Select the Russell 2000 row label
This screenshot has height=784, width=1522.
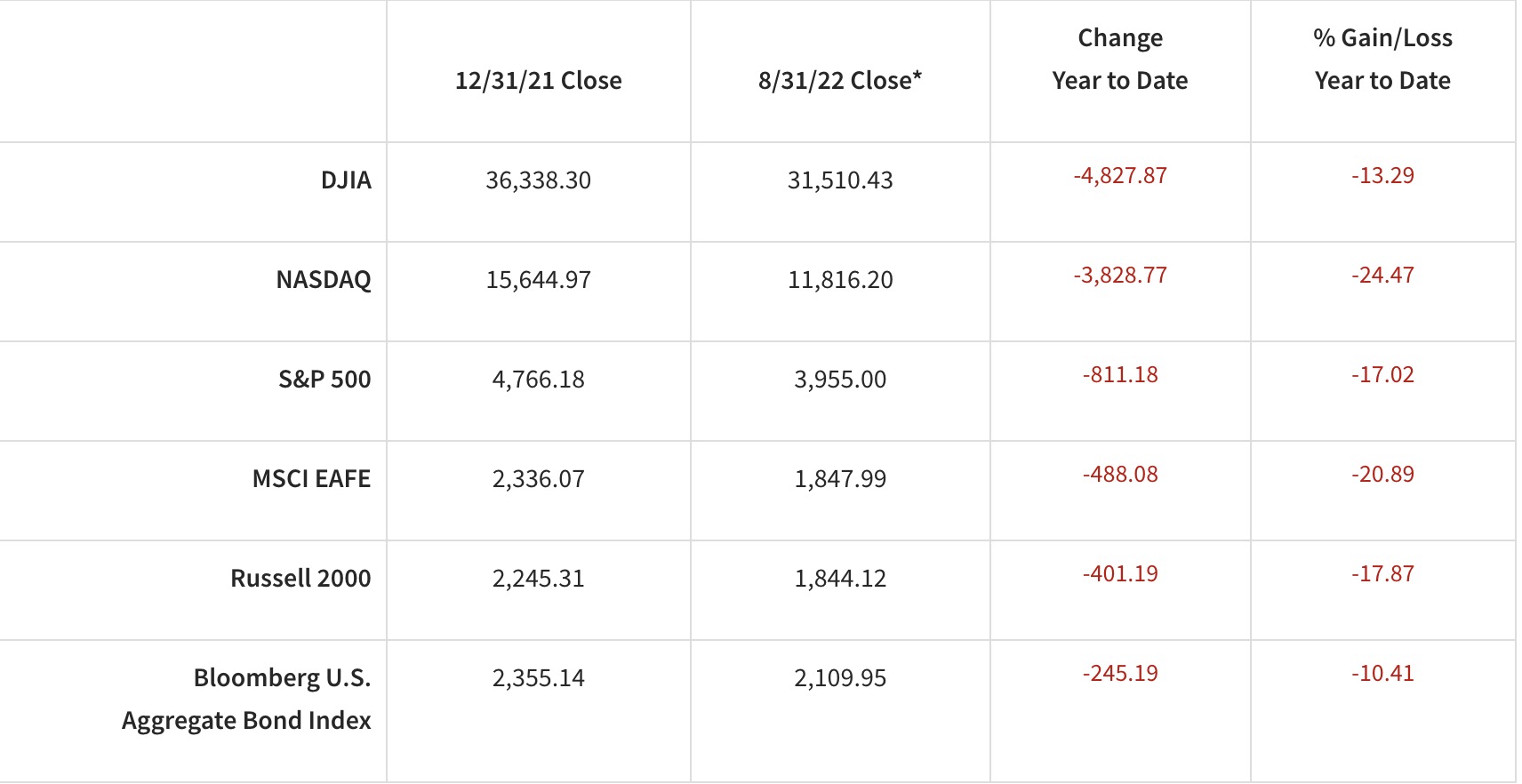300,579
